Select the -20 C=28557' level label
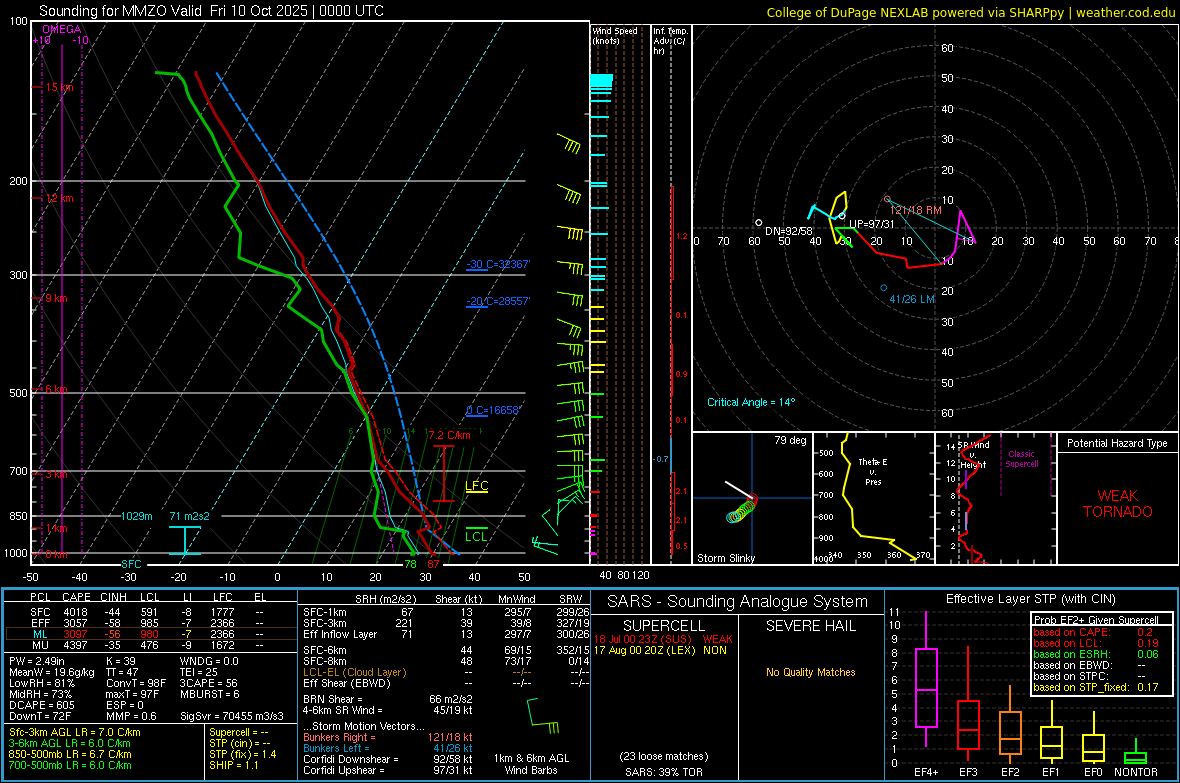1180x783 pixels. pyautogui.click(x=498, y=301)
